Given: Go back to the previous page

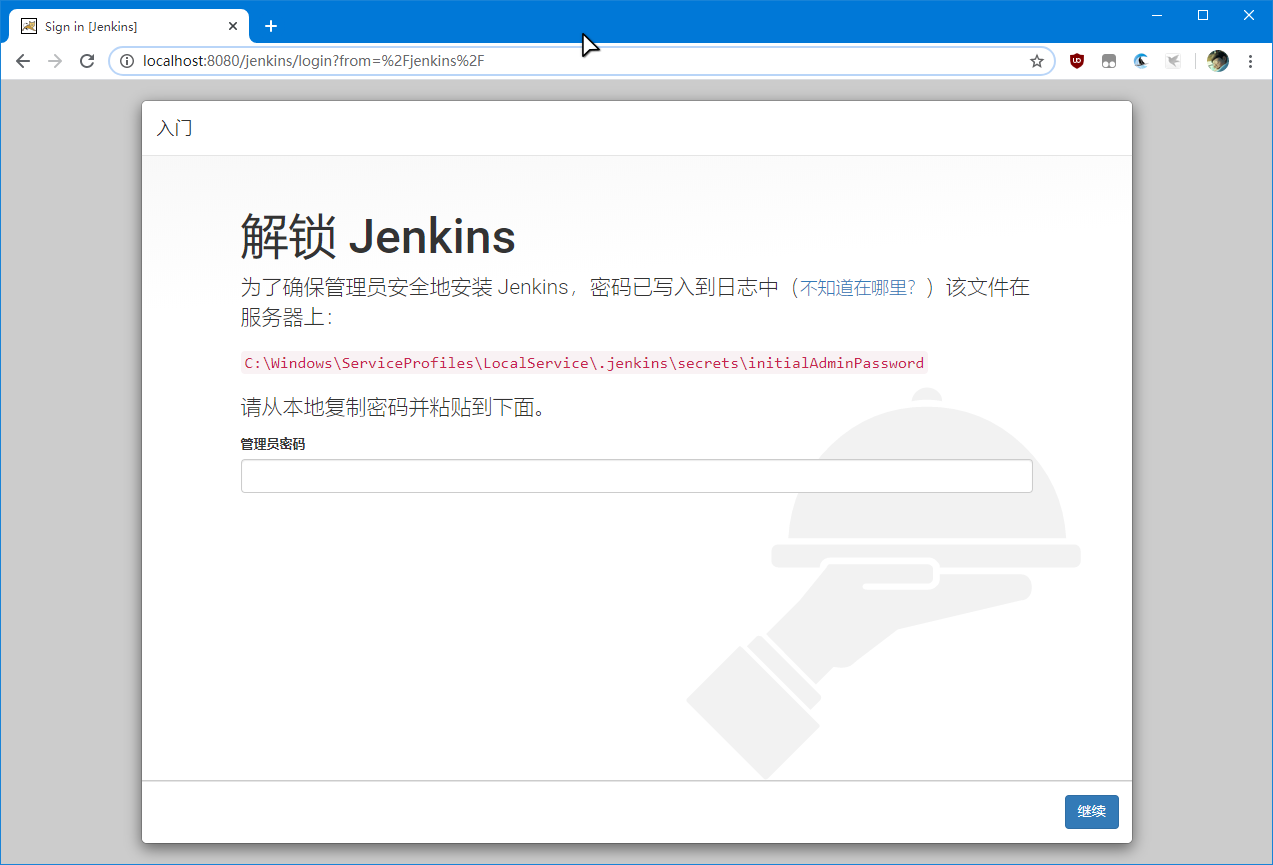Looking at the screenshot, I should click(x=23, y=61).
